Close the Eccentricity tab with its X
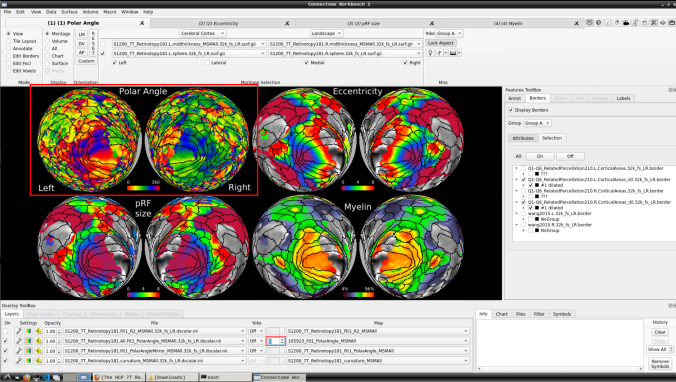 click(x=287, y=23)
